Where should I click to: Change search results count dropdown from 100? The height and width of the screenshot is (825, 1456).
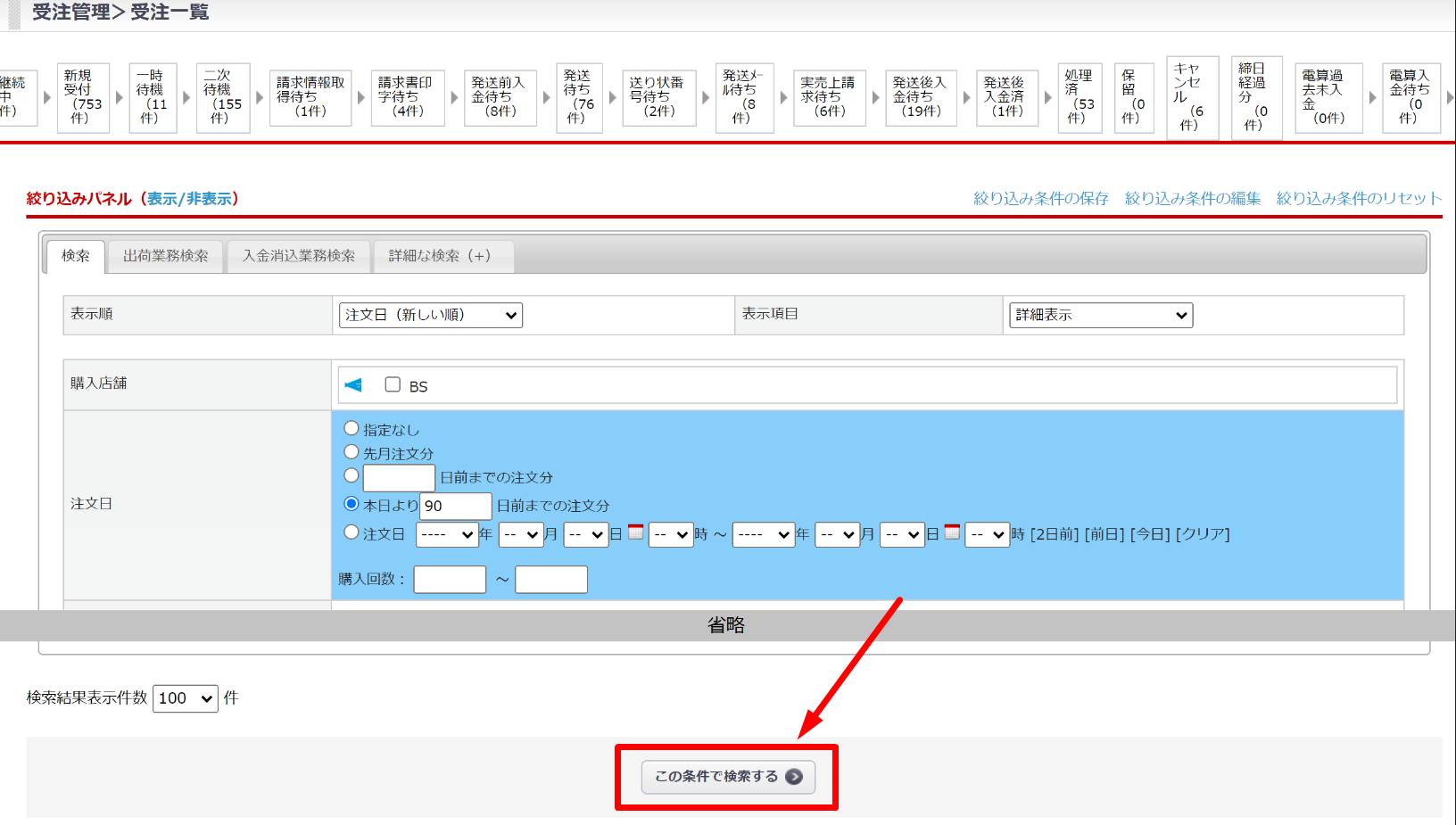click(x=186, y=698)
